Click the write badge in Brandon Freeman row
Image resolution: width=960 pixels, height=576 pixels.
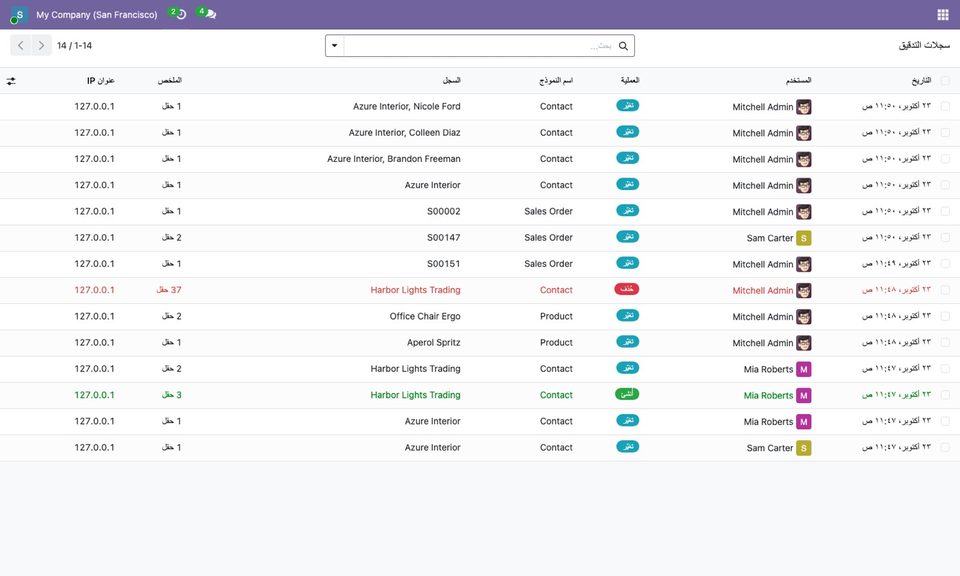628,158
